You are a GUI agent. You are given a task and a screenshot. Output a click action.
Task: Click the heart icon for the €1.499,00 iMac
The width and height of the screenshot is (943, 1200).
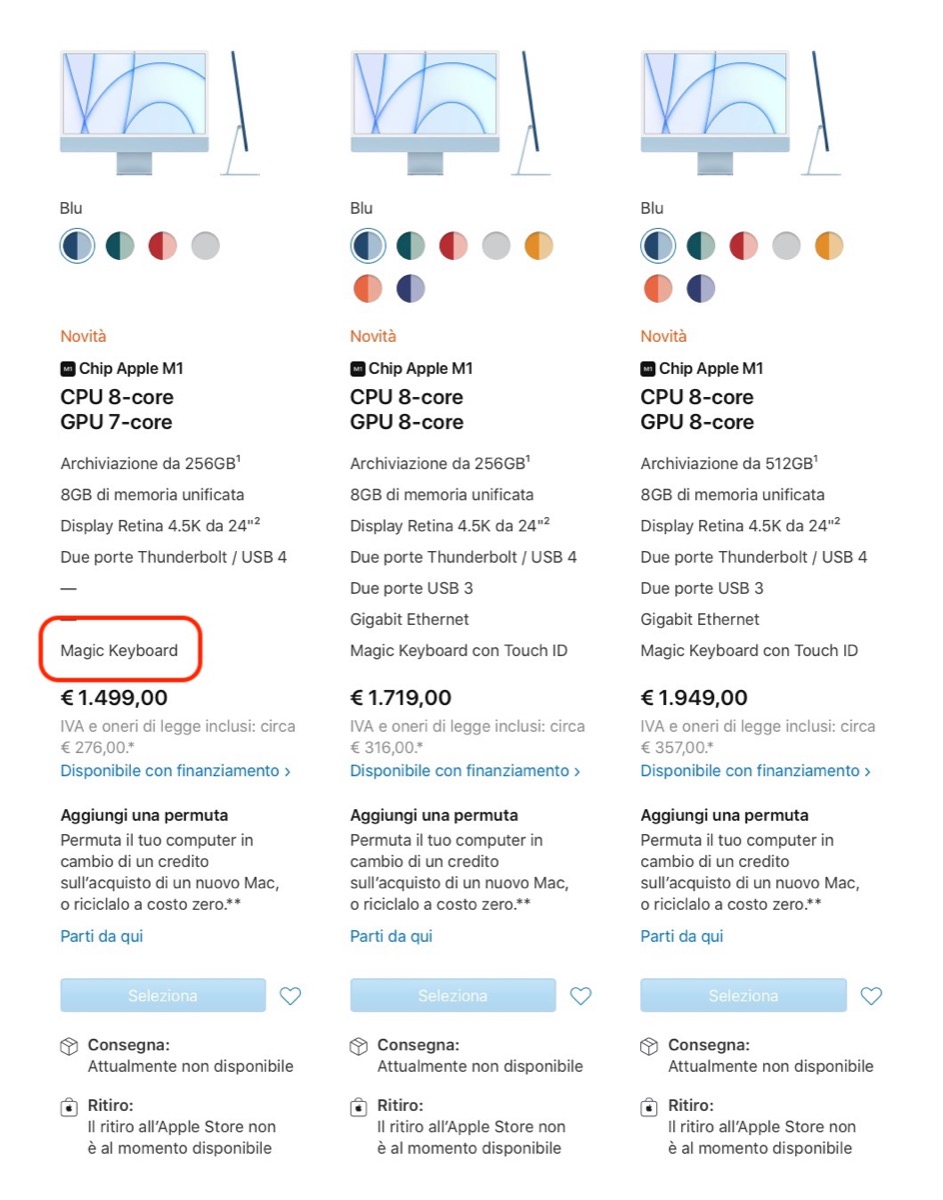290,996
